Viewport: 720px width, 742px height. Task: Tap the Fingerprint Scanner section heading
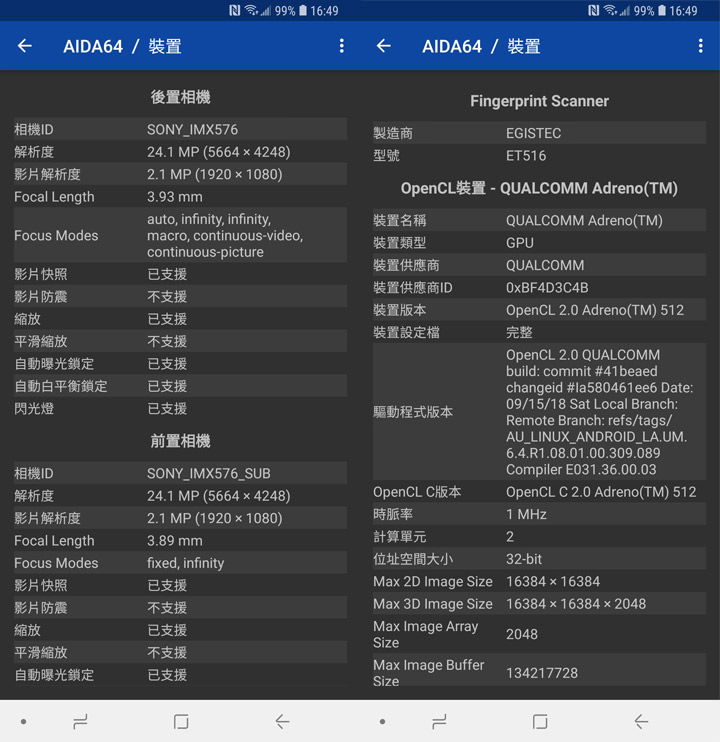(x=539, y=101)
